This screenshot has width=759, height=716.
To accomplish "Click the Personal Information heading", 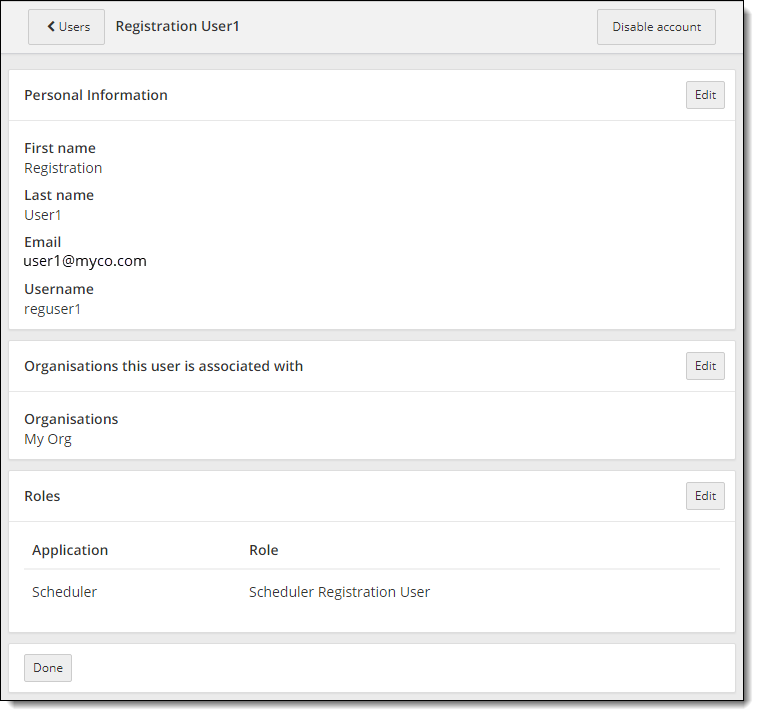I will (x=96, y=95).
